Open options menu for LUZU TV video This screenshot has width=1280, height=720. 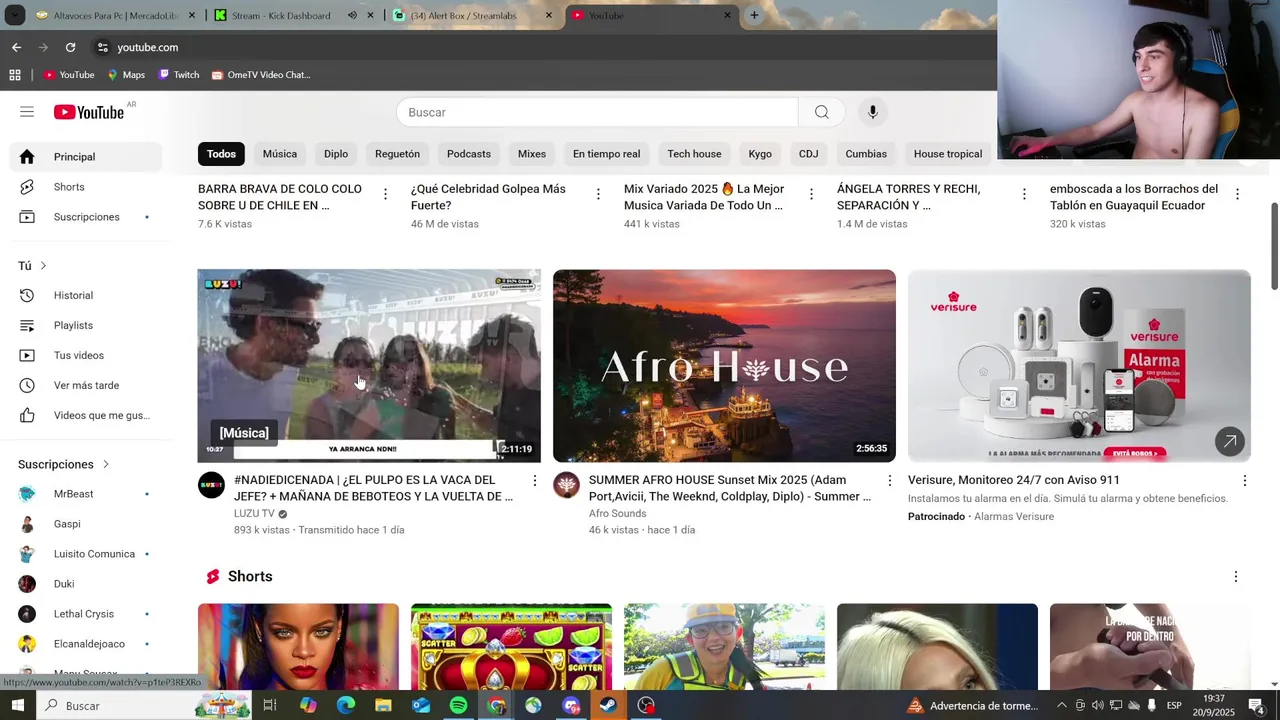click(534, 481)
